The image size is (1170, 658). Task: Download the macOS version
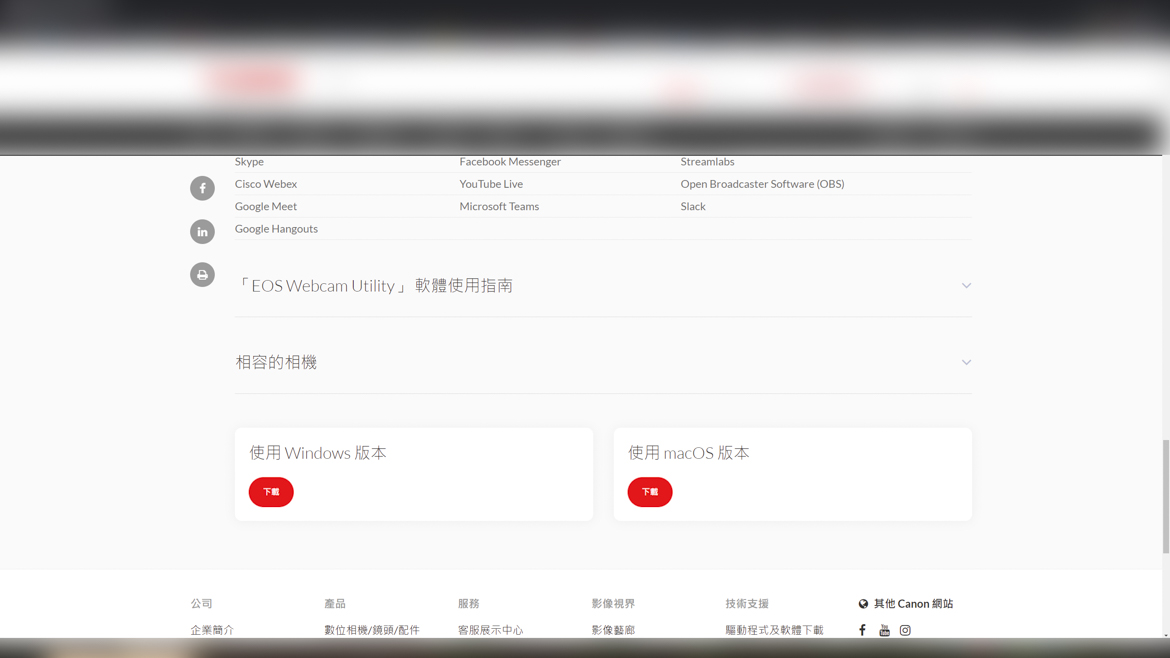click(x=650, y=492)
